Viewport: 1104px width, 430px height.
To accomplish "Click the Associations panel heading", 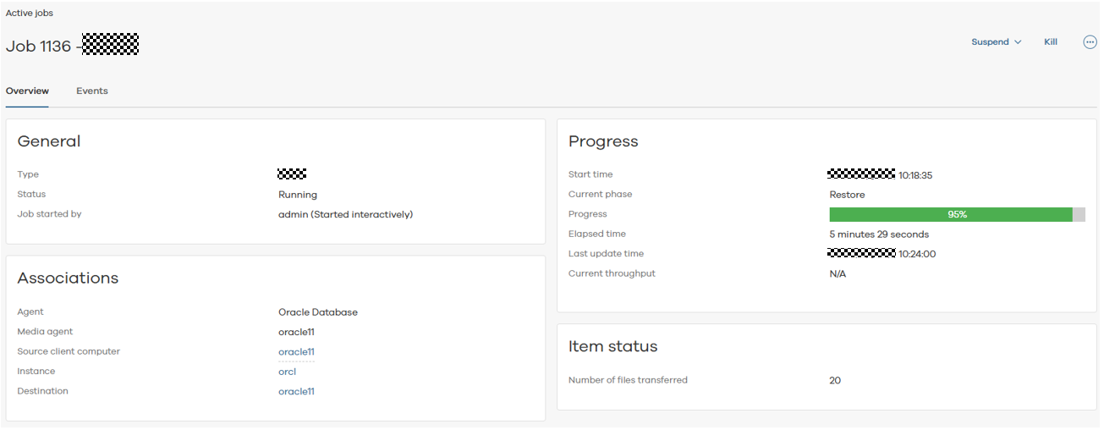I will point(68,278).
